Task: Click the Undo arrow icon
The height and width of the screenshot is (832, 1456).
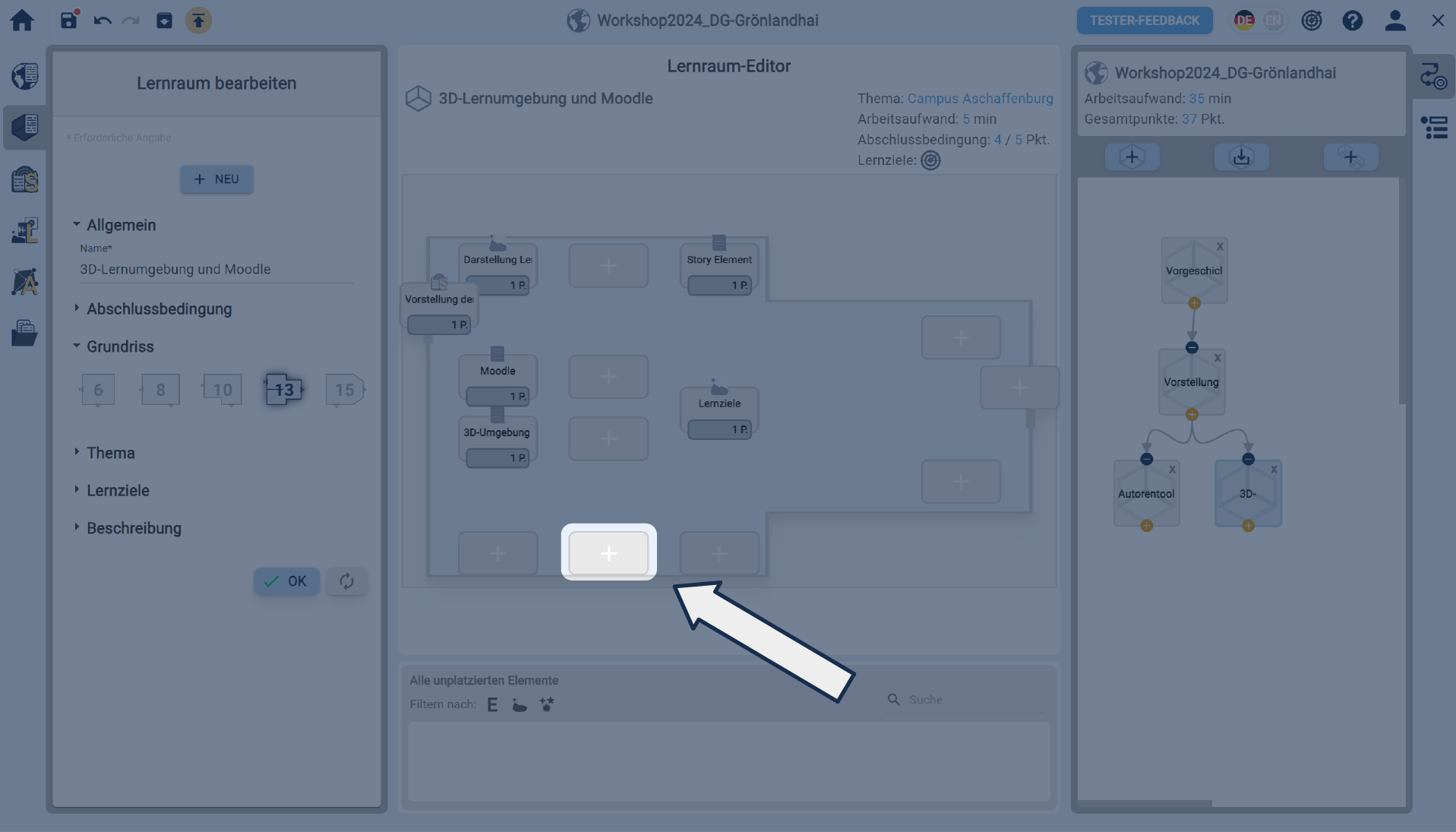Action: 102,21
